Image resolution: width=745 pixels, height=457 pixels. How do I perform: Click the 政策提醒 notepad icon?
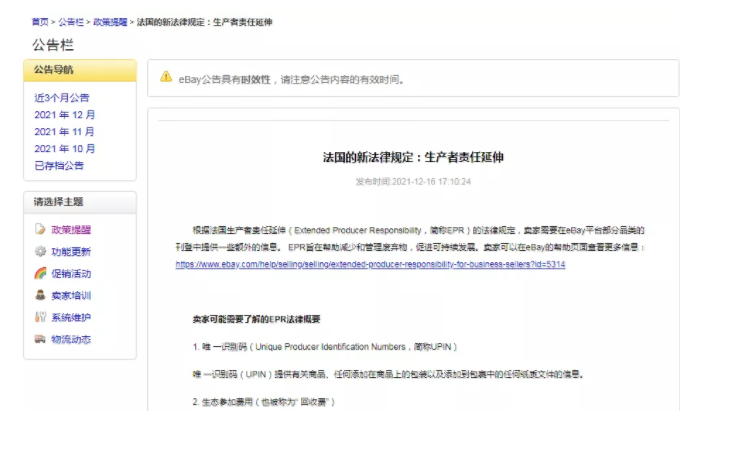coord(40,230)
